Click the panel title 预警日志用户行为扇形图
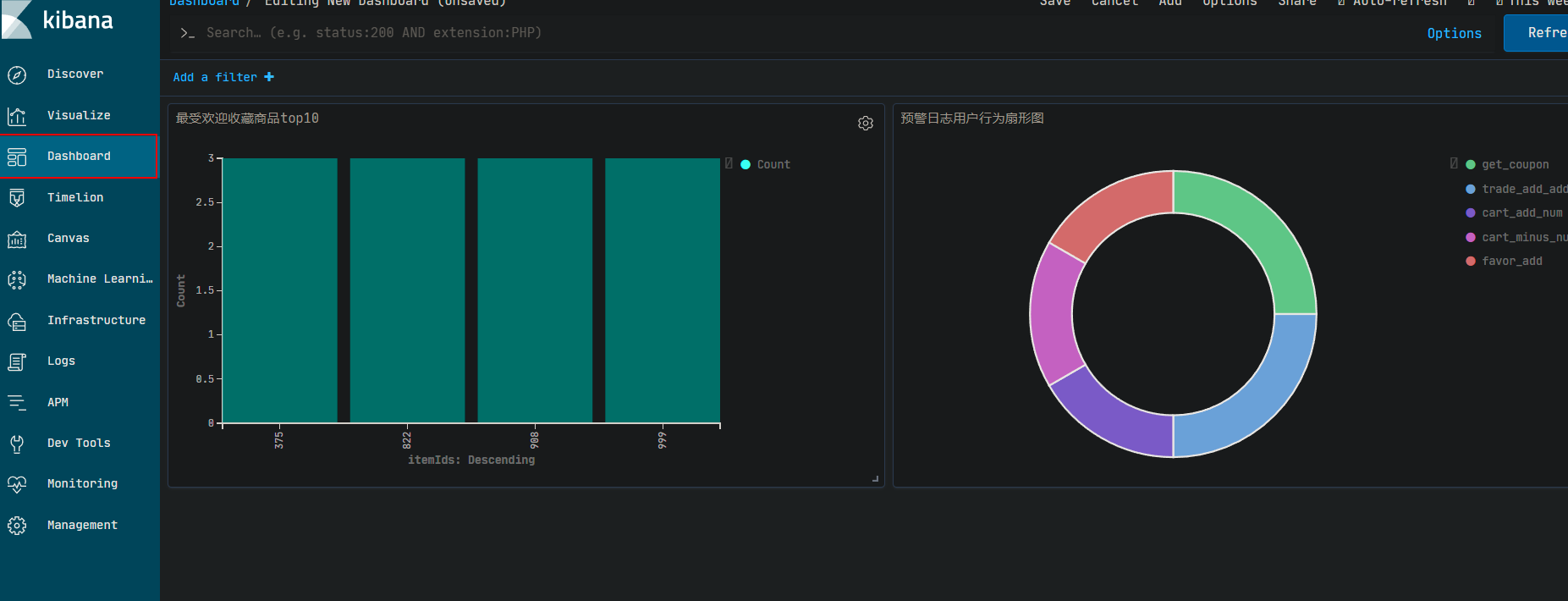Viewport: 1568px width, 601px height. 972,119
